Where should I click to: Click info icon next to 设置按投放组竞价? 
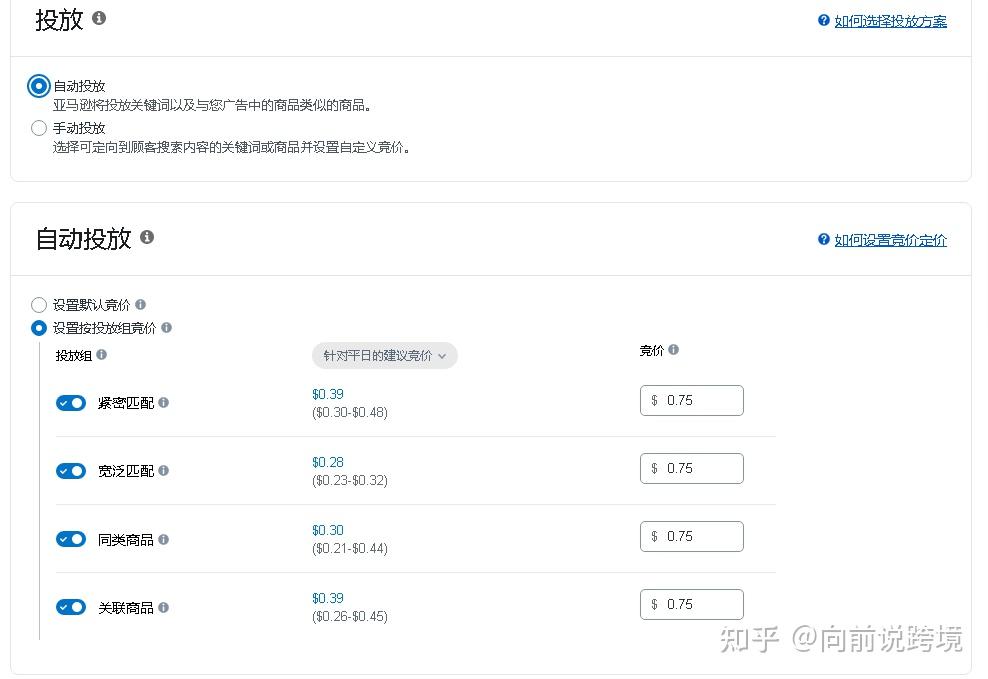pyautogui.click(x=166, y=328)
